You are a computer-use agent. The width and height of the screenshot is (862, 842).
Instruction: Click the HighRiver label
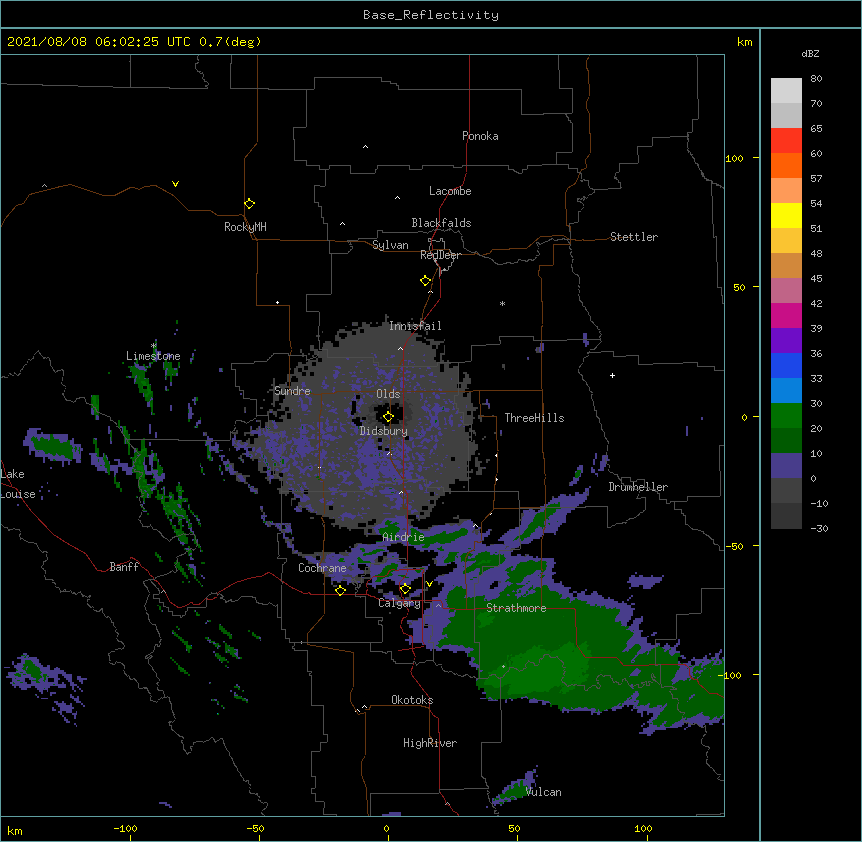click(x=430, y=743)
